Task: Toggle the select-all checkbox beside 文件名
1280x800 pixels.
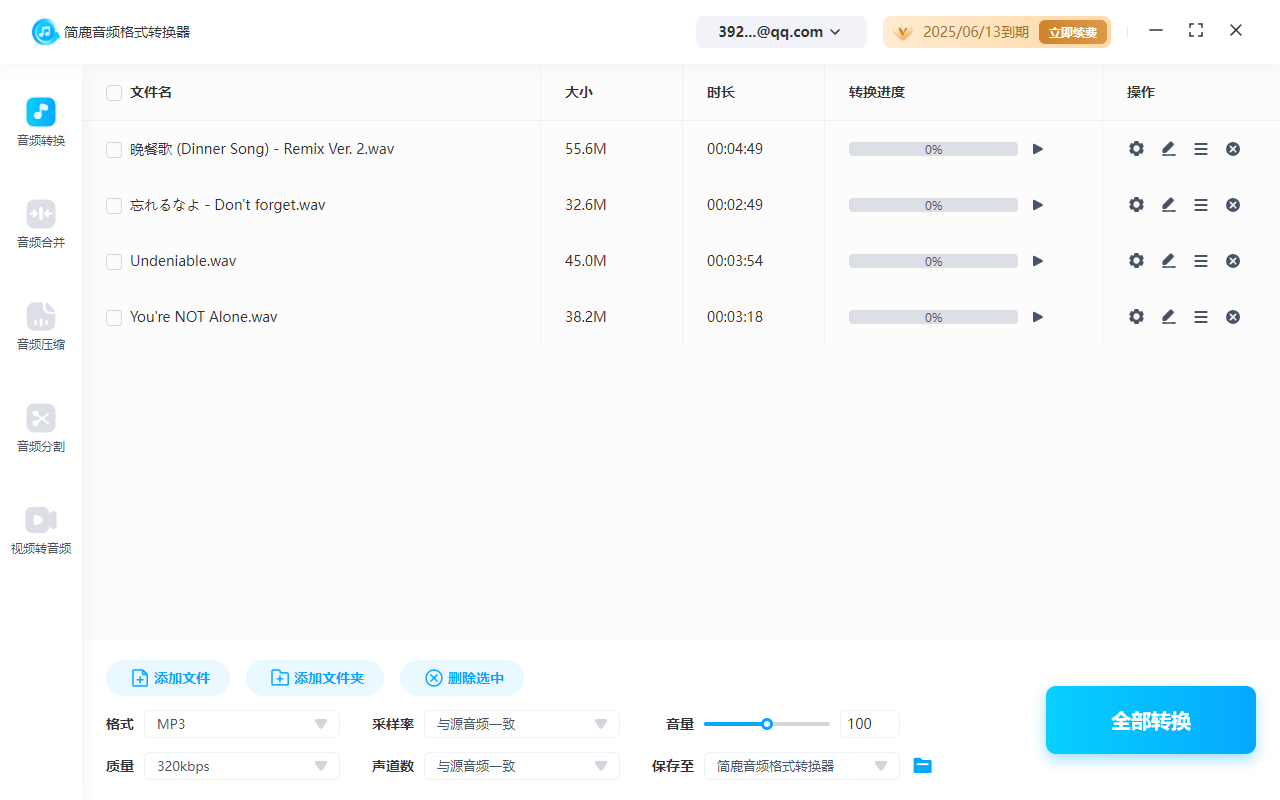Action: [x=114, y=93]
